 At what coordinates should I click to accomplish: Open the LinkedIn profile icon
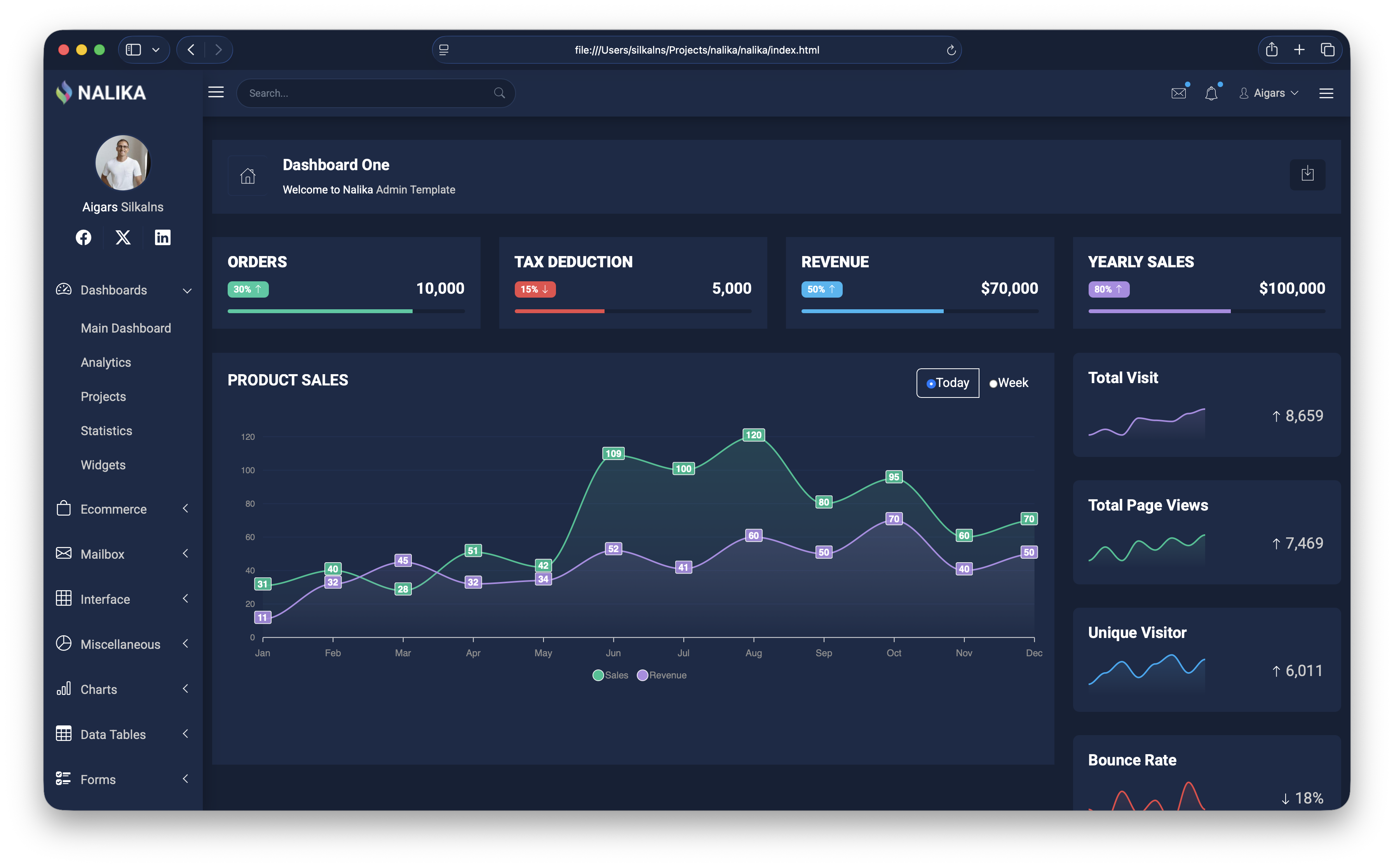(162, 238)
